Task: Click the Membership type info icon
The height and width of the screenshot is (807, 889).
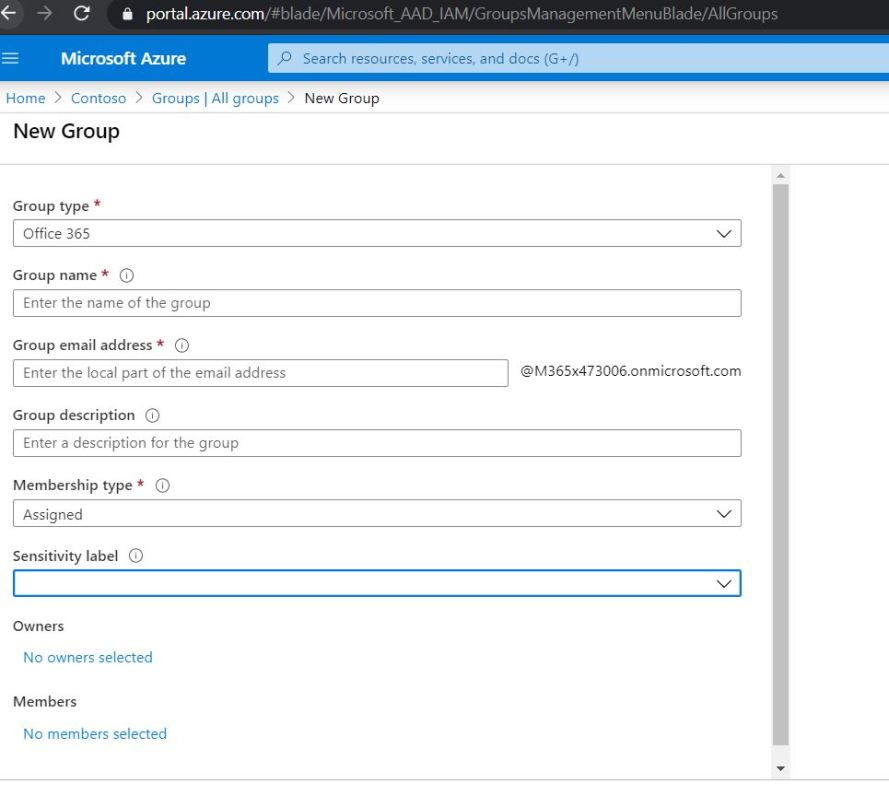Action: (162, 485)
